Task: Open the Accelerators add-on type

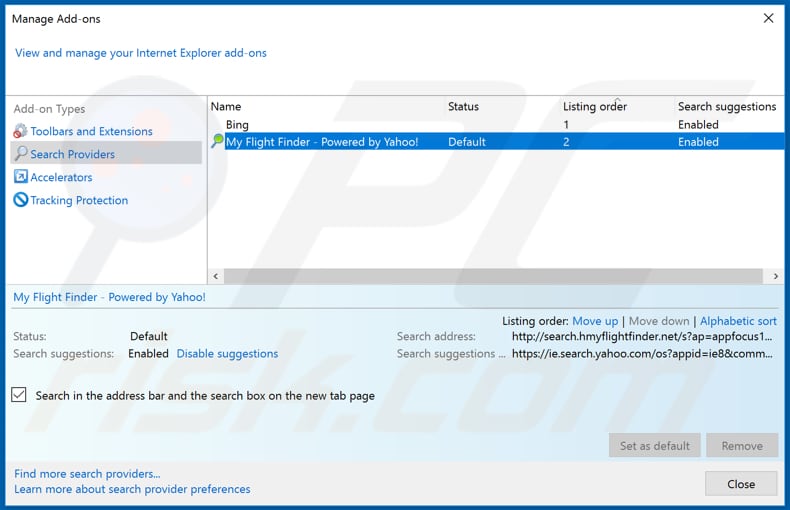Action: pos(61,177)
